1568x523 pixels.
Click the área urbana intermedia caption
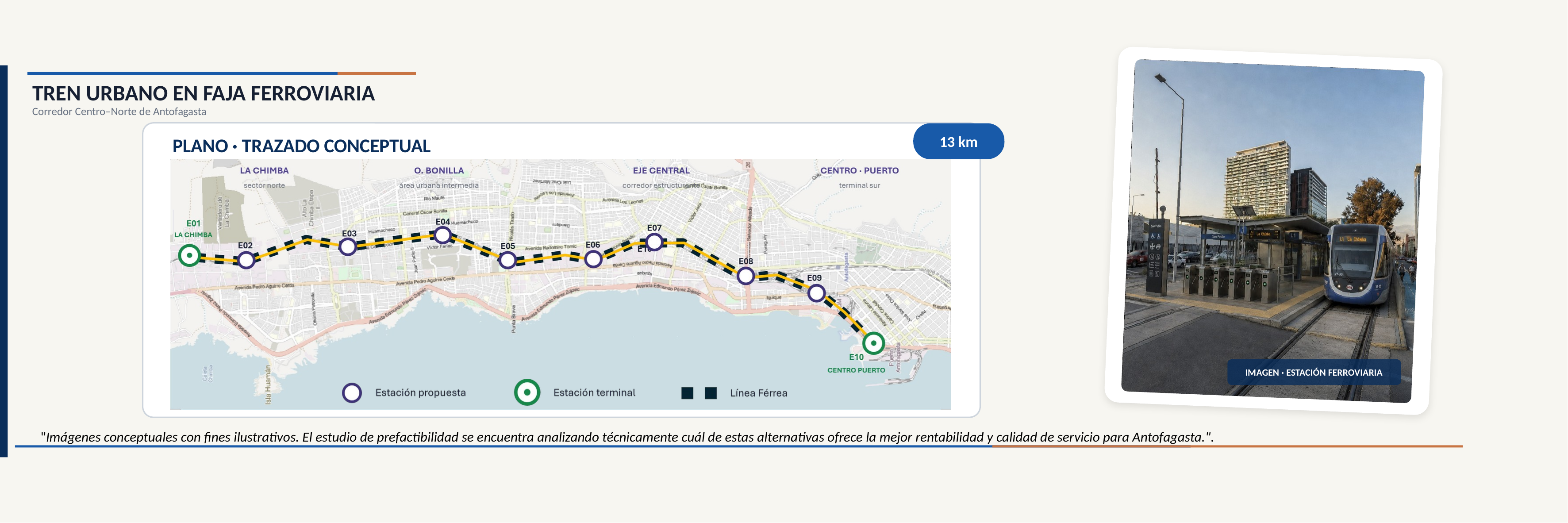439,185
